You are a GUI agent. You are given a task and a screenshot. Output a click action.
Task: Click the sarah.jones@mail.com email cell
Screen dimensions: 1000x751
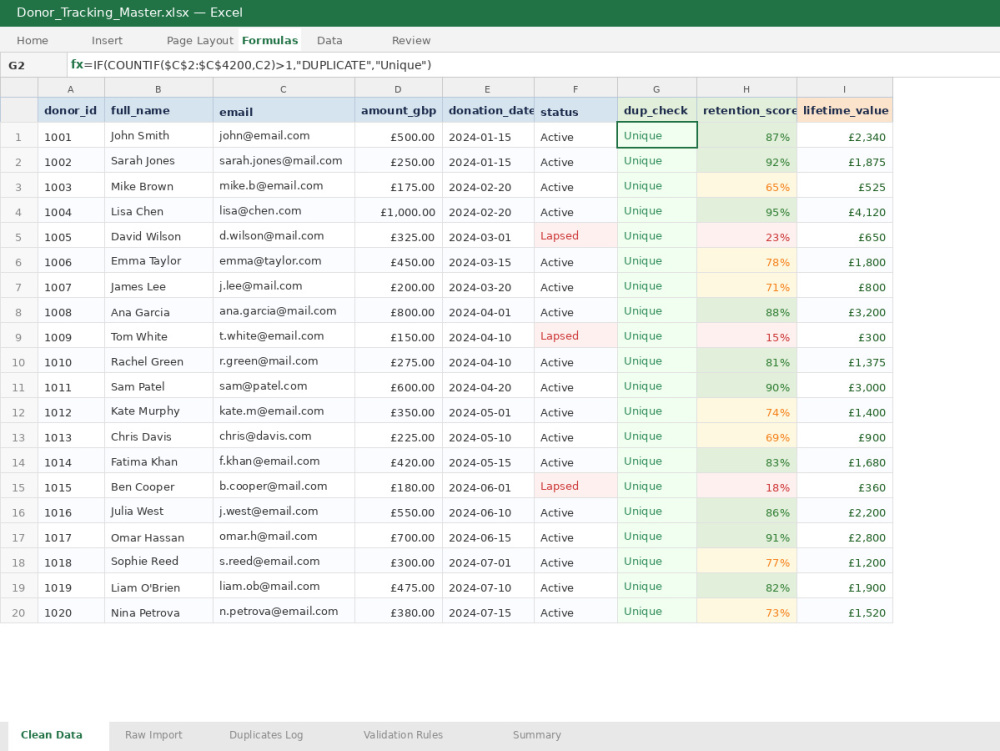[283, 161]
